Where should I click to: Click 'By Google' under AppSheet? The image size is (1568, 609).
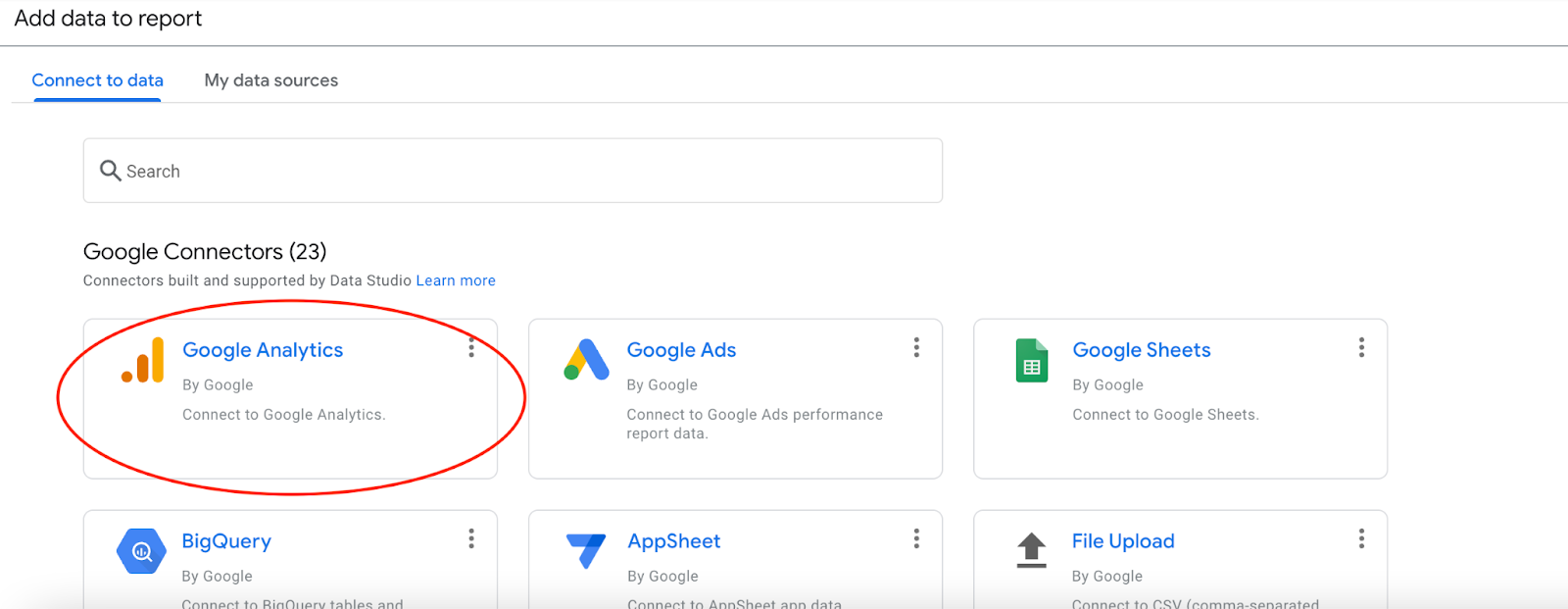[662, 577]
